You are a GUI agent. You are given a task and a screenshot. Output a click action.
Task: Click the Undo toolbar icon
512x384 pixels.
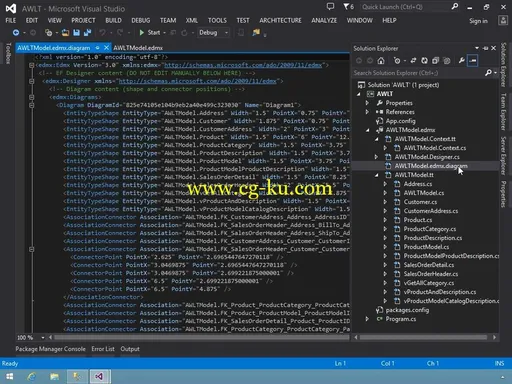102,33
